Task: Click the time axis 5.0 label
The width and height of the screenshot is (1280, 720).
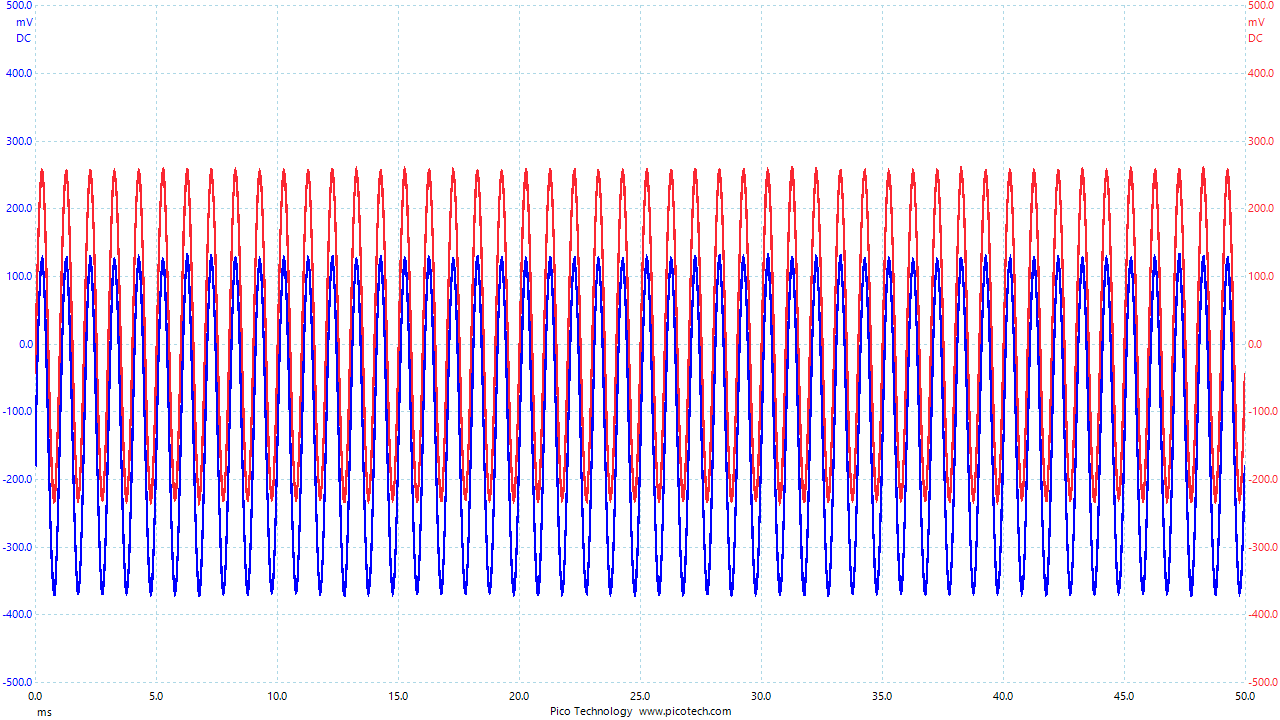Action: coord(156,696)
